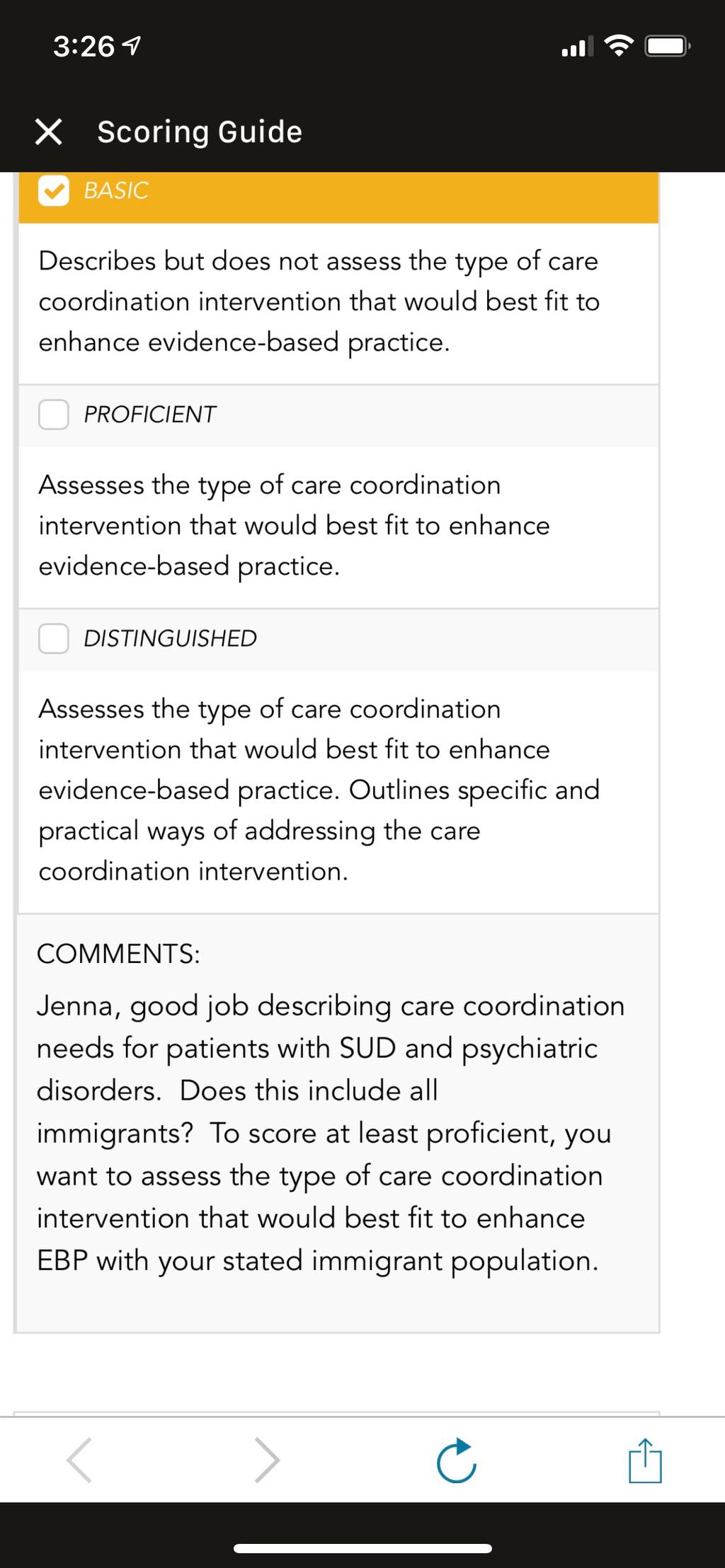Check the DISTINGUISHED checkbox
725x1568 pixels.
coord(54,639)
